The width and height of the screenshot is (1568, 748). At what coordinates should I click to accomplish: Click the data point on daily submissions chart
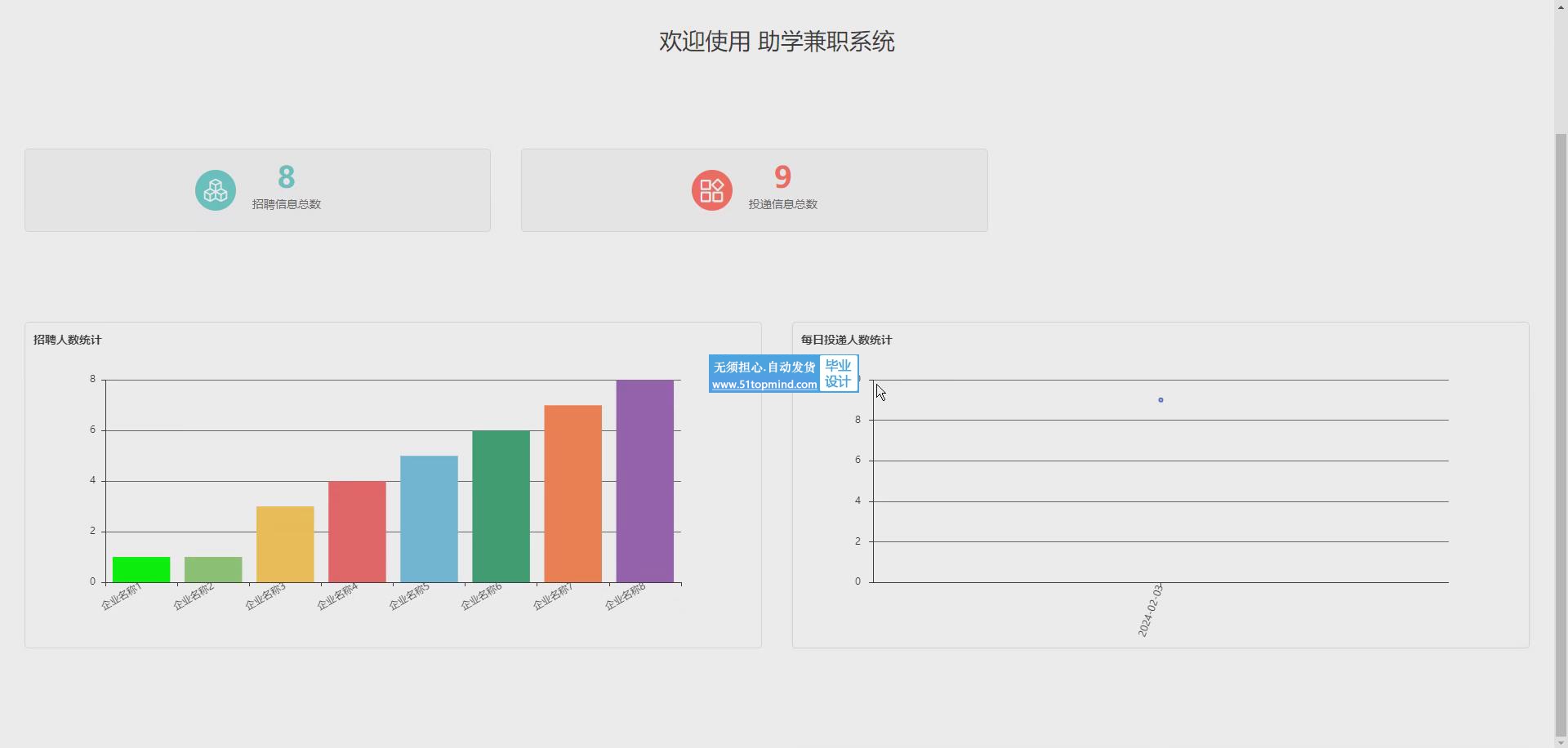[x=1160, y=400]
